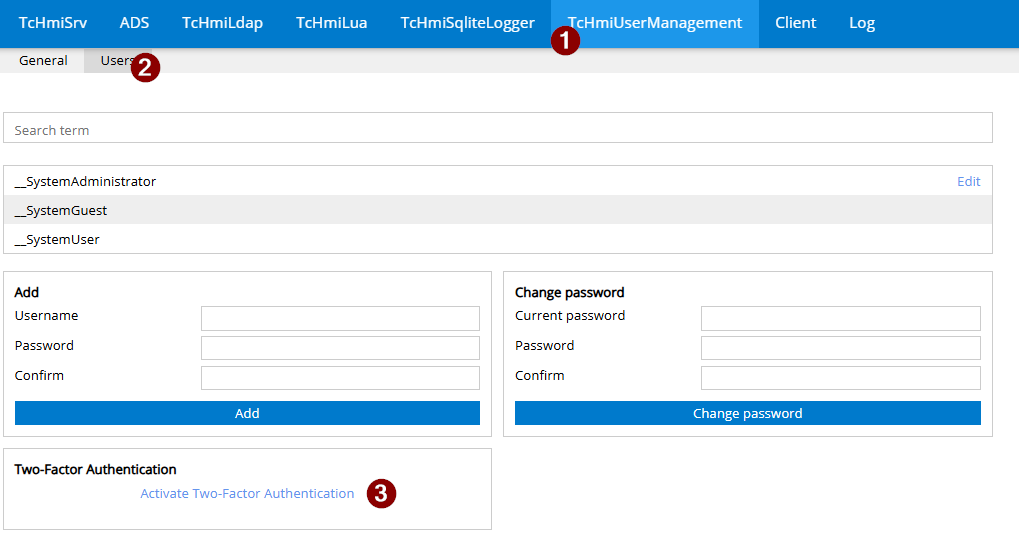Switch to the ADS tab
Screen dimensions: 1019x546
pos(135,23)
